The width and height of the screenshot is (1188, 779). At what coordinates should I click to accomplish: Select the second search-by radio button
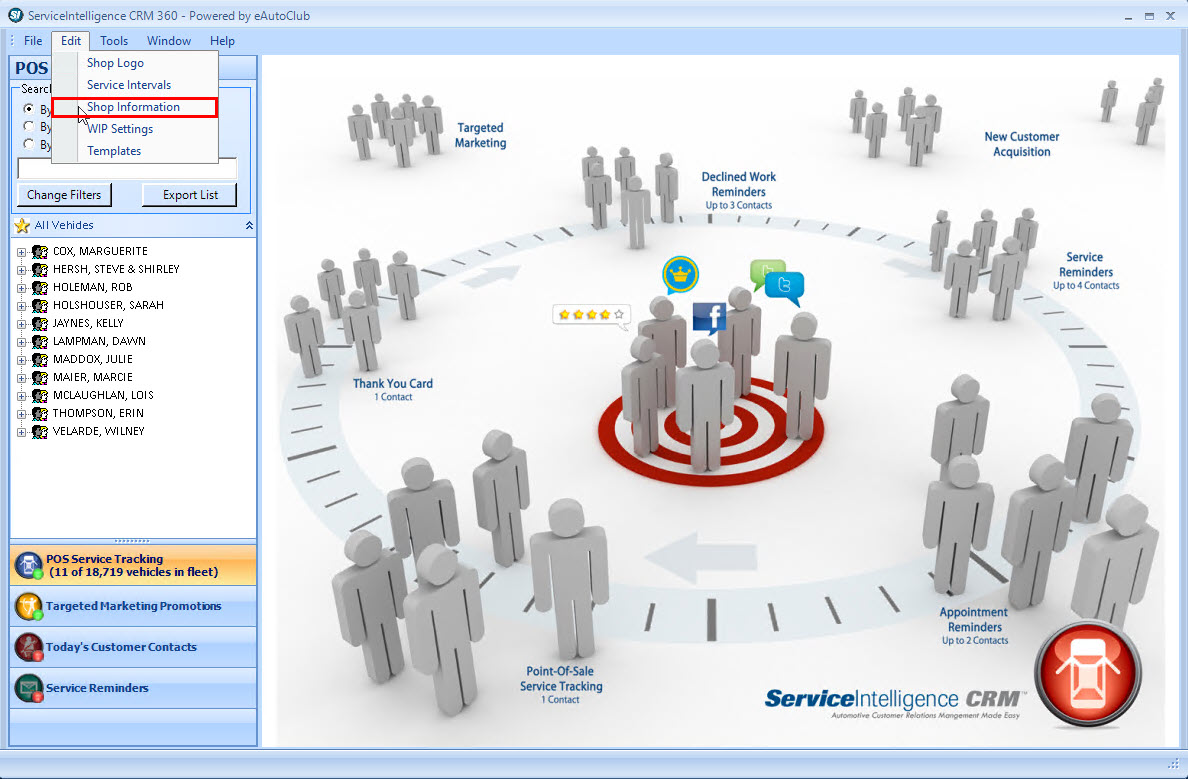click(x=29, y=126)
